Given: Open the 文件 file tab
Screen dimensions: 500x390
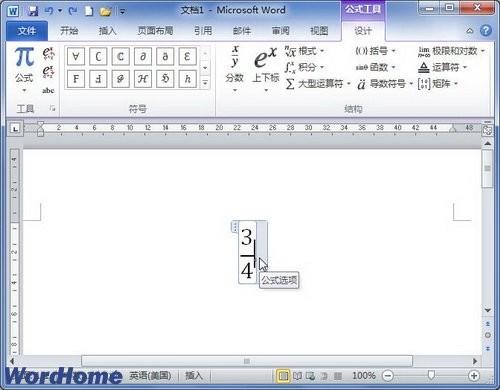Looking at the screenshot, I should click(x=27, y=31).
